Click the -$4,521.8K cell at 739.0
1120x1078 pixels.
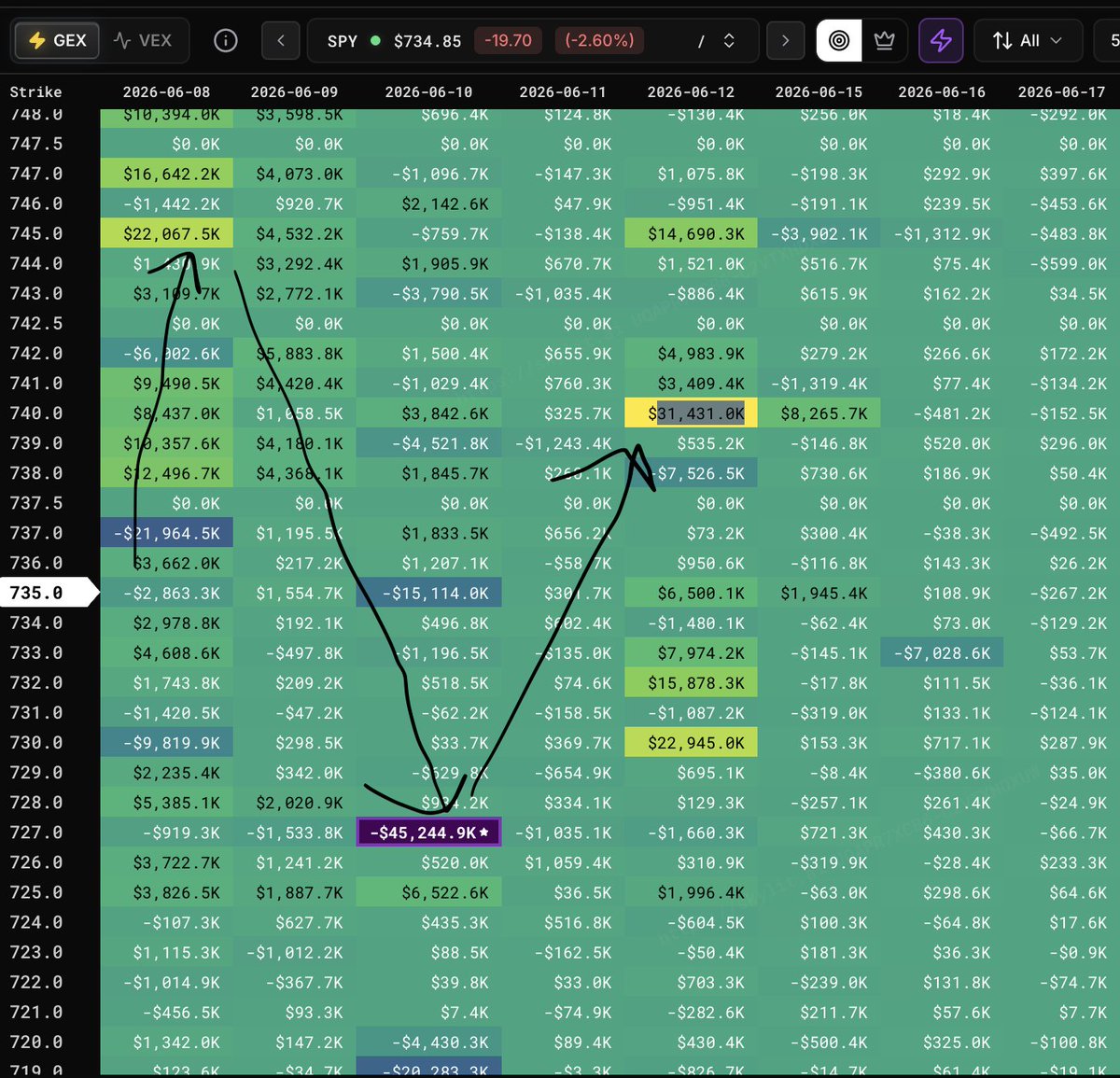429,443
